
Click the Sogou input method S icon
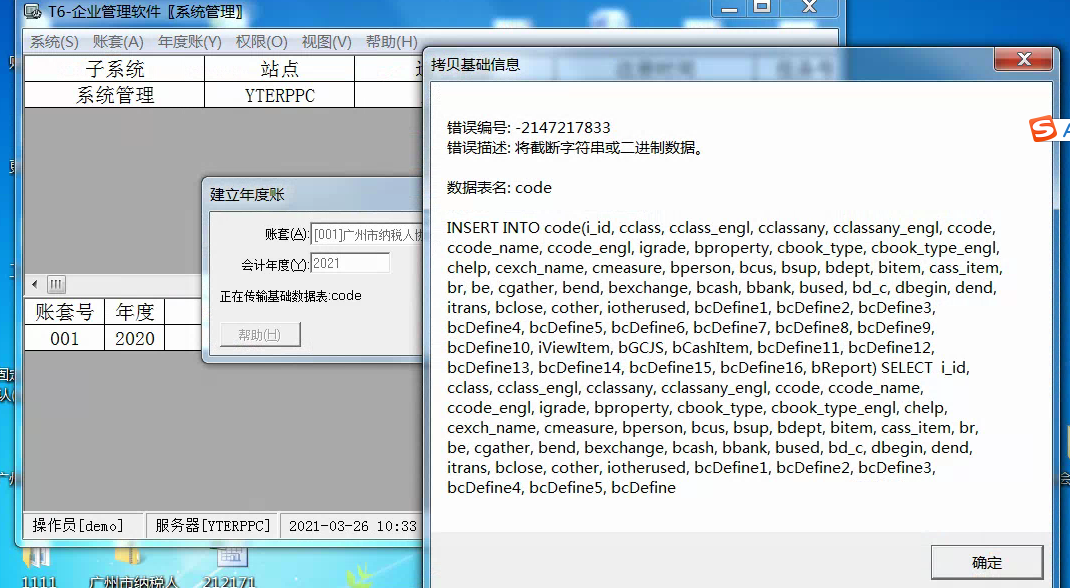[1043, 129]
